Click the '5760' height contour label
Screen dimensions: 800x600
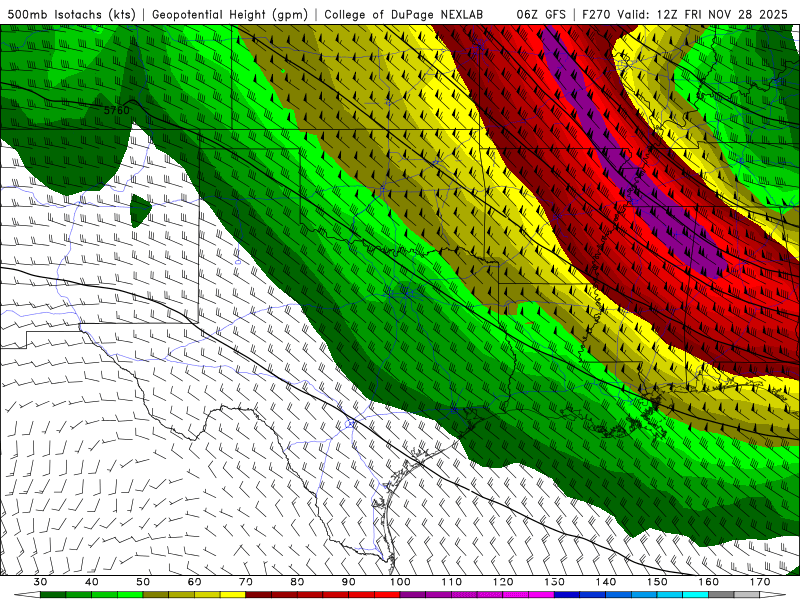[116, 110]
